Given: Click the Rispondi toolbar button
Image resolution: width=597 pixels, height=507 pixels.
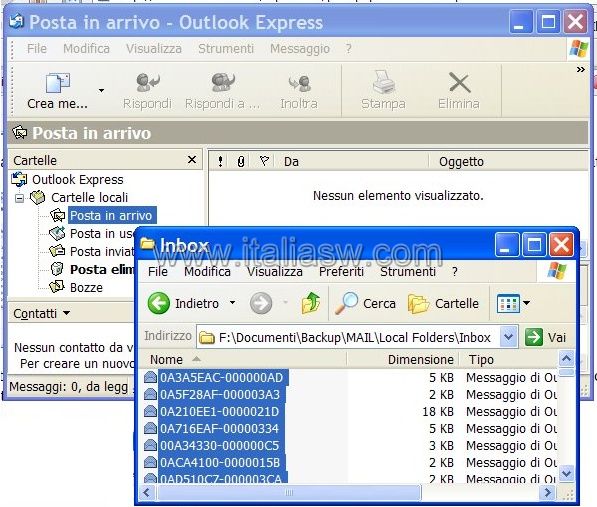Looking at the screenshot, I should [147, 91].
